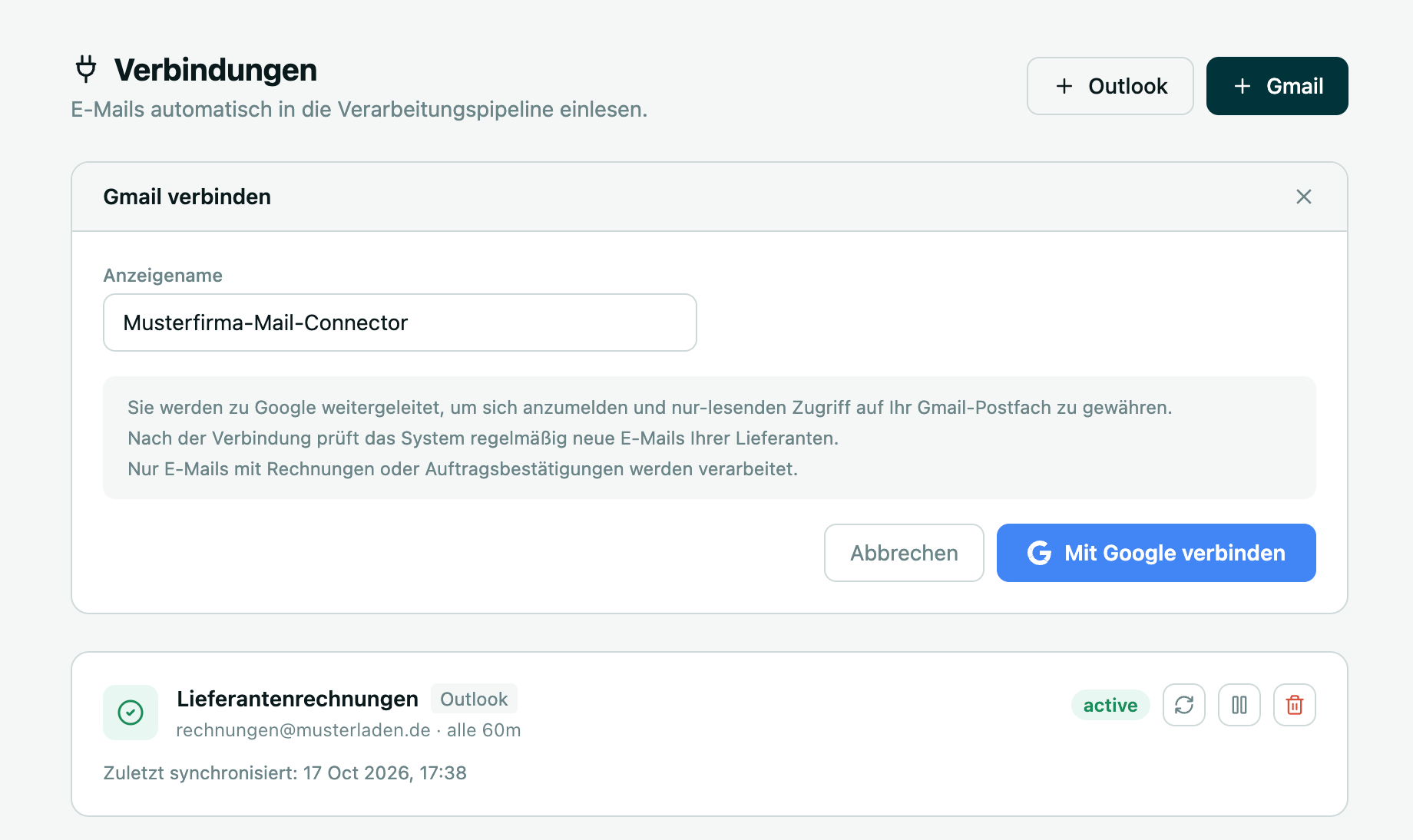The width and height of the screenshot is (1413, 840).
Task: Click the Anzeigename label
Action: click(163, 276)
